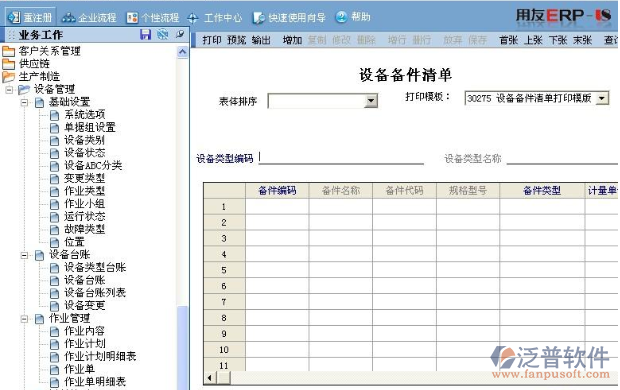
Task: Collapse the 基础设置 tree node
Action: [x=25, y=102]
